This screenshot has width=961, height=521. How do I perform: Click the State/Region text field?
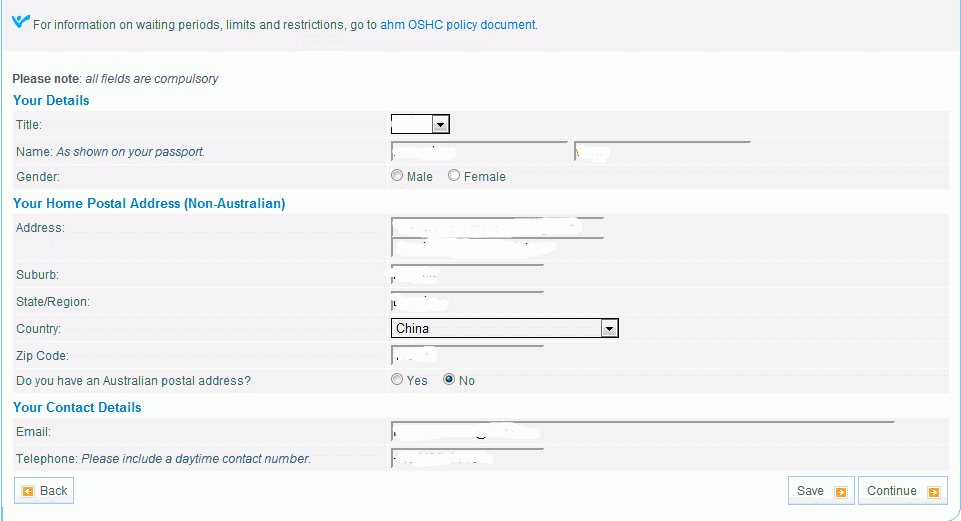467,301
